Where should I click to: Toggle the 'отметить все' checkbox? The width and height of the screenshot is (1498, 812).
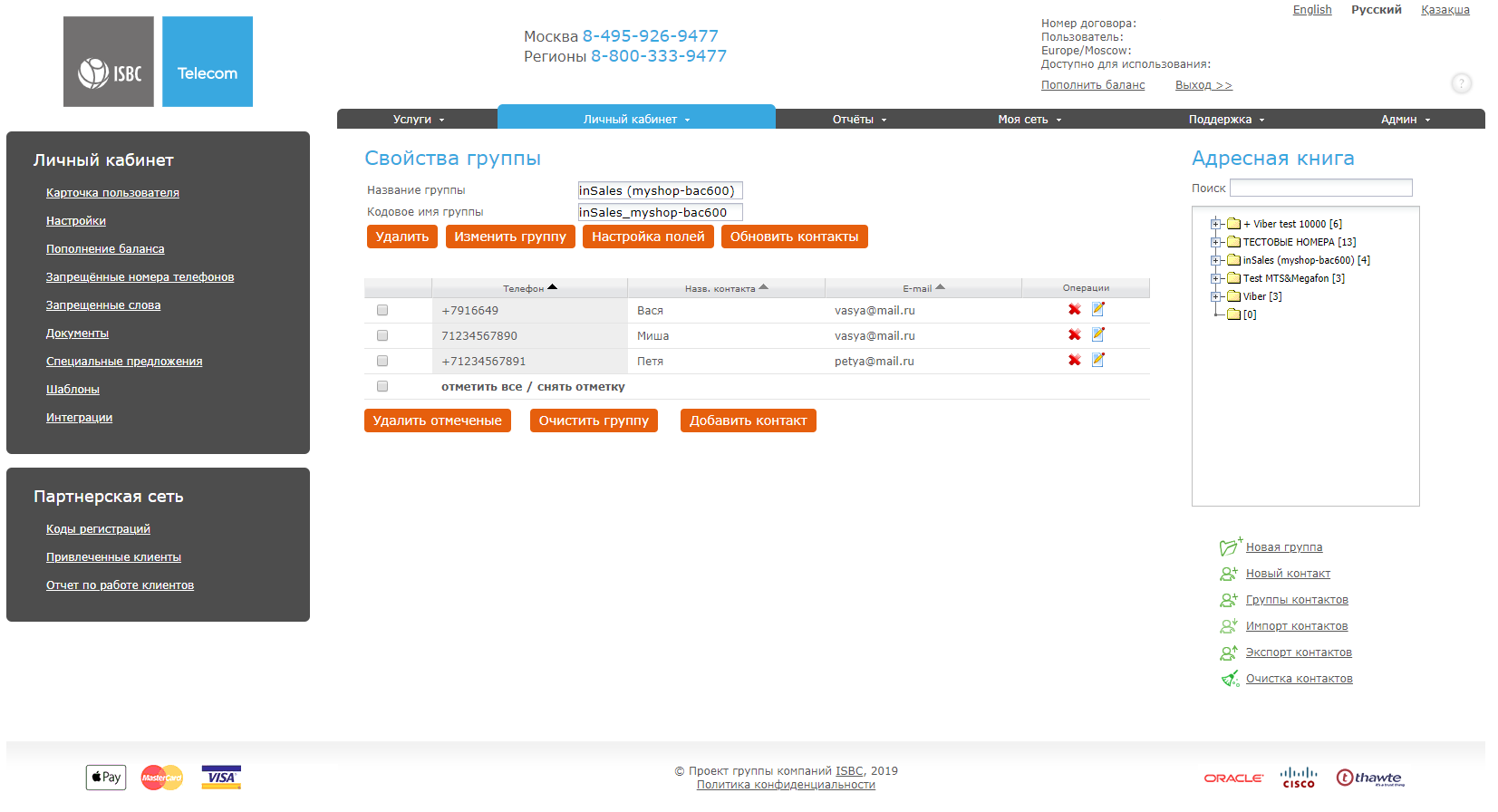pyautogui.click(x=382, y=387)
